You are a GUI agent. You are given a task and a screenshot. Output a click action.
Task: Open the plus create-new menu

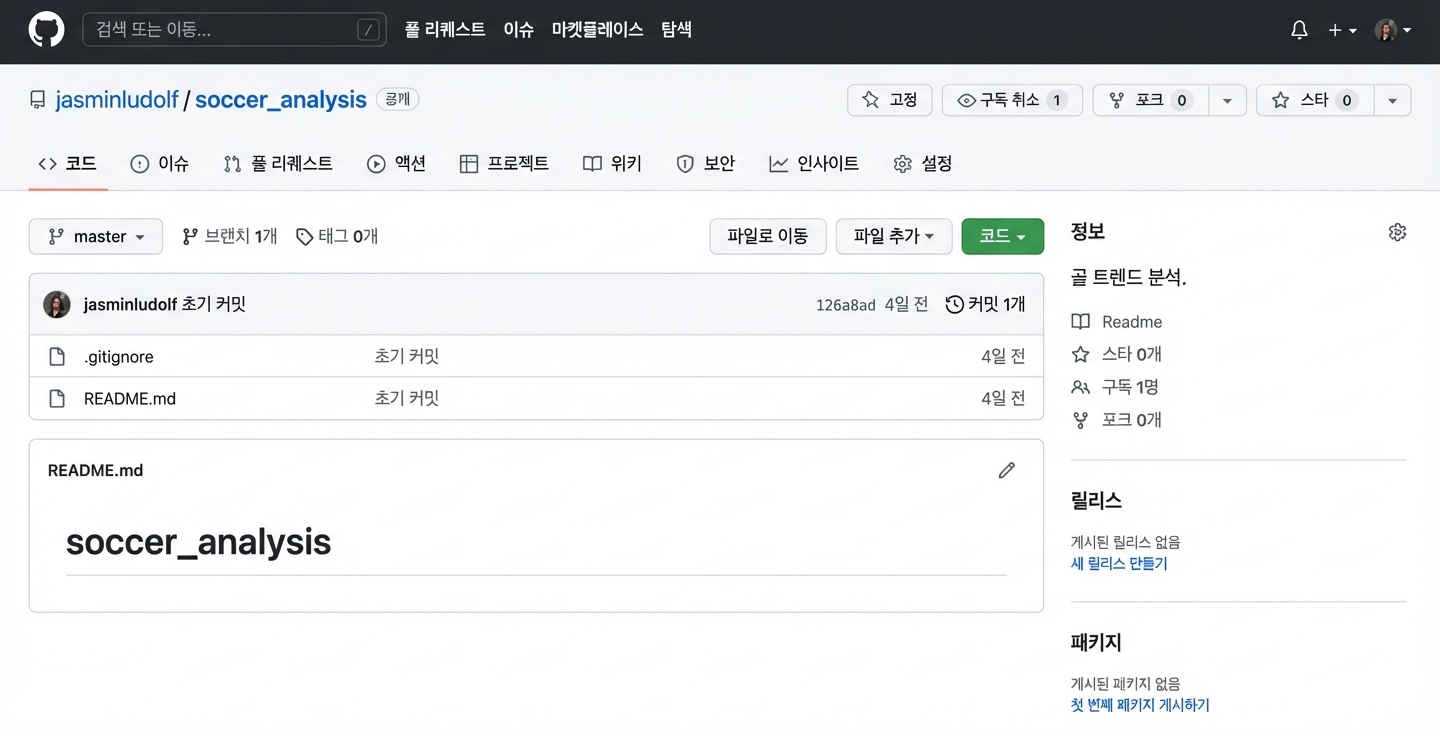click(x=1342, y=30)
